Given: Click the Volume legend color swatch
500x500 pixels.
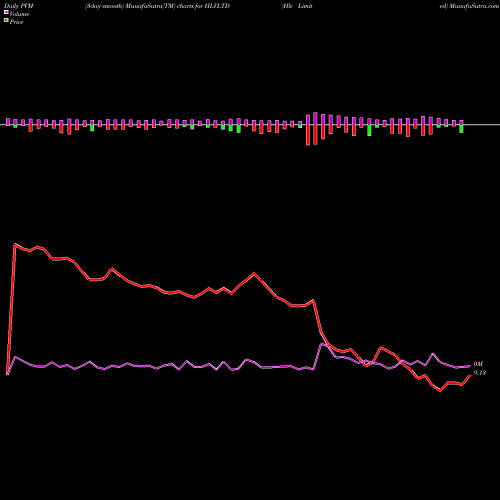Looking at the screenshot, I should click(x=6, y=13).
